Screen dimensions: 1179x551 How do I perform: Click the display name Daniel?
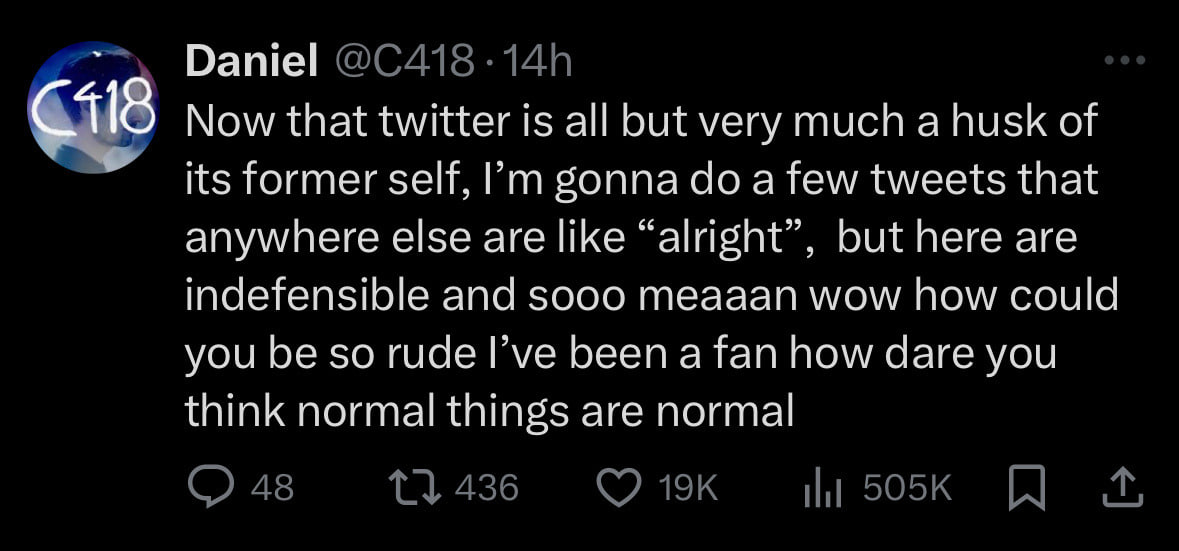(251, 63)
